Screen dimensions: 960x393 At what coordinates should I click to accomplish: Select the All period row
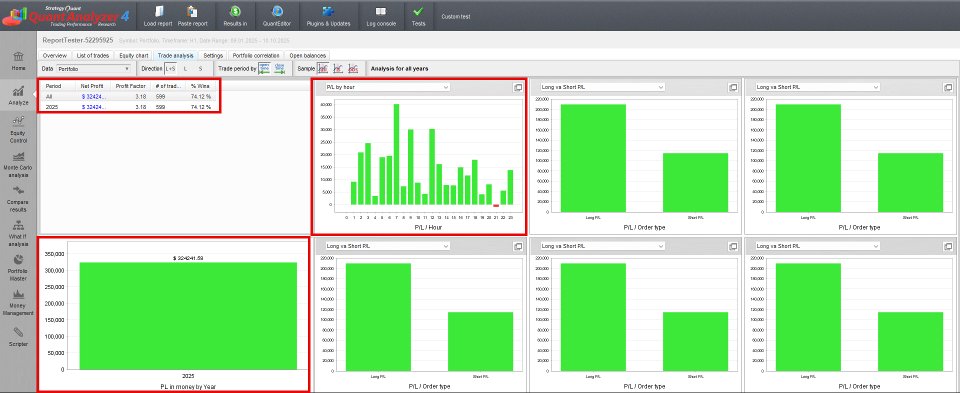point(129,97)
